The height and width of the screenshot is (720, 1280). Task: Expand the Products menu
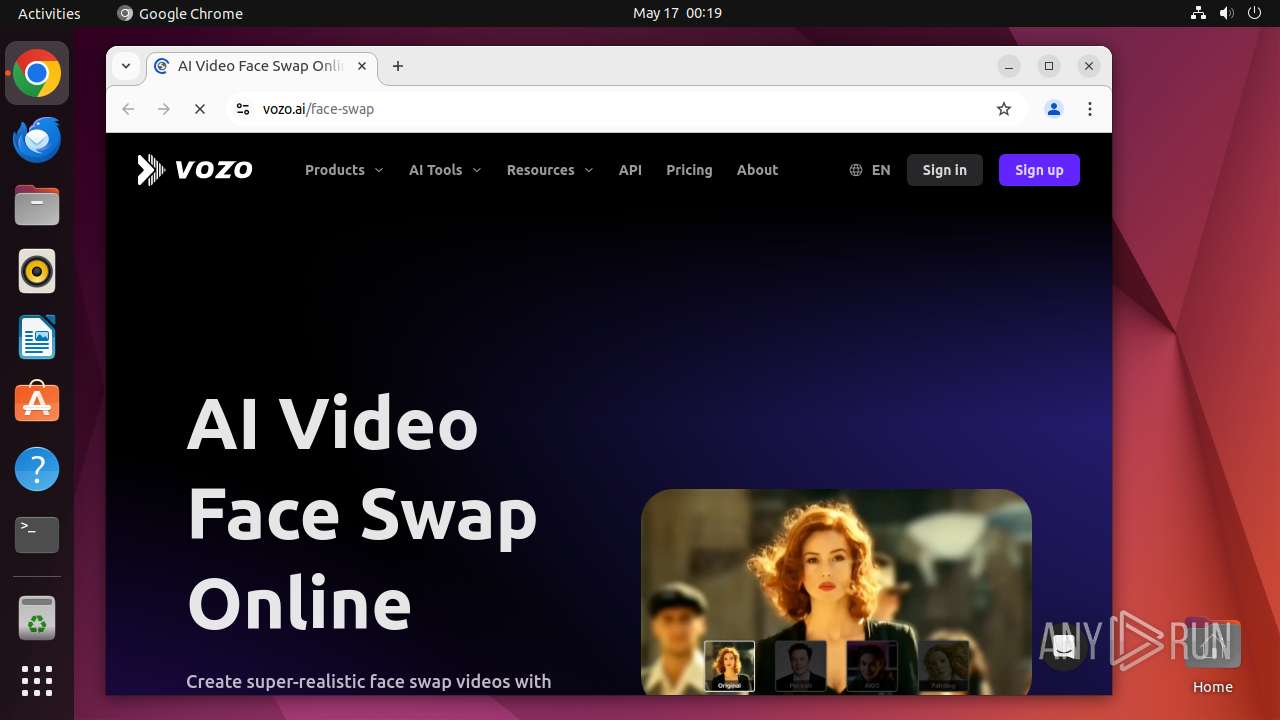[x=344, y=170]
